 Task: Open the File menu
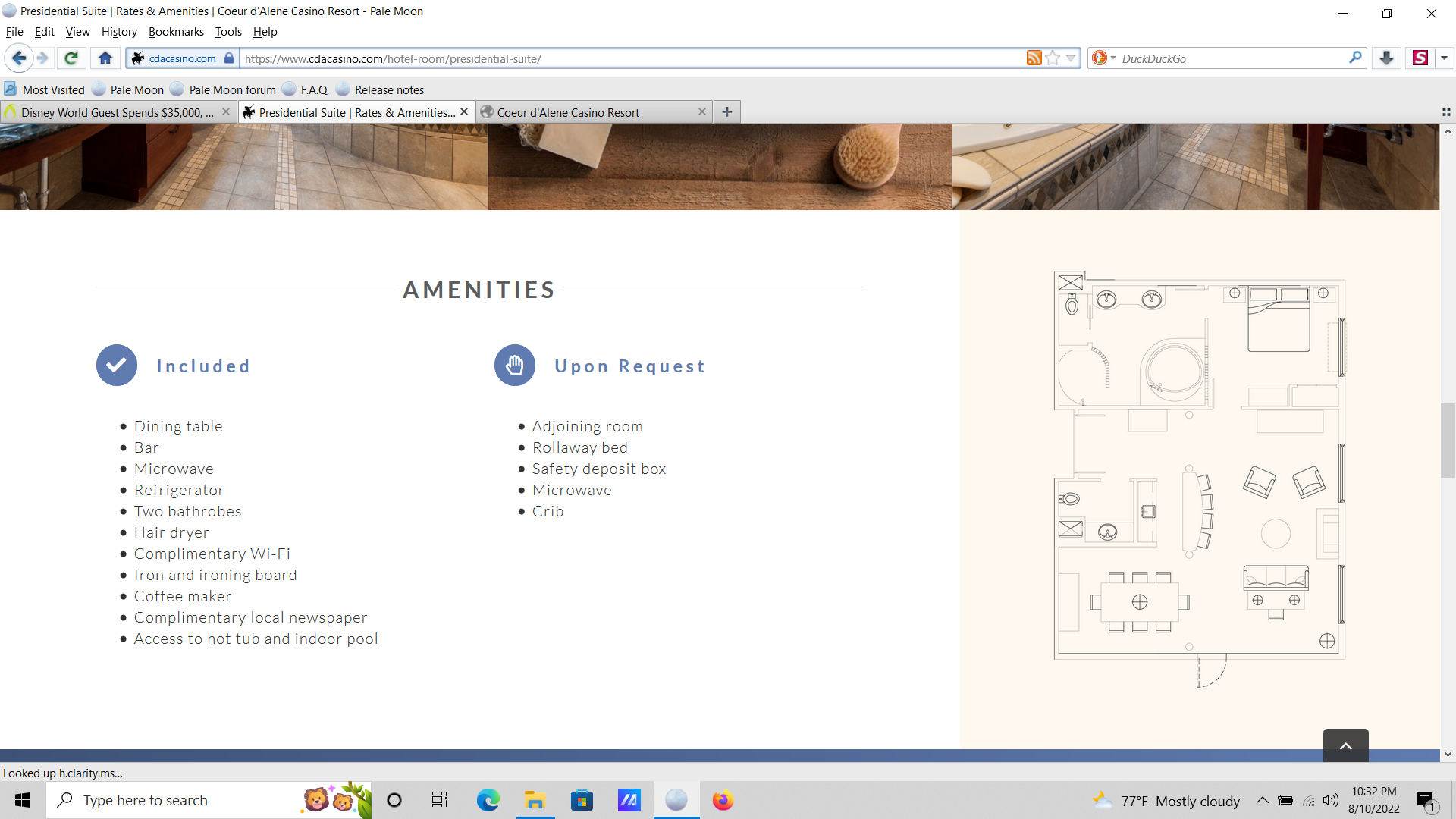(14, 32)
